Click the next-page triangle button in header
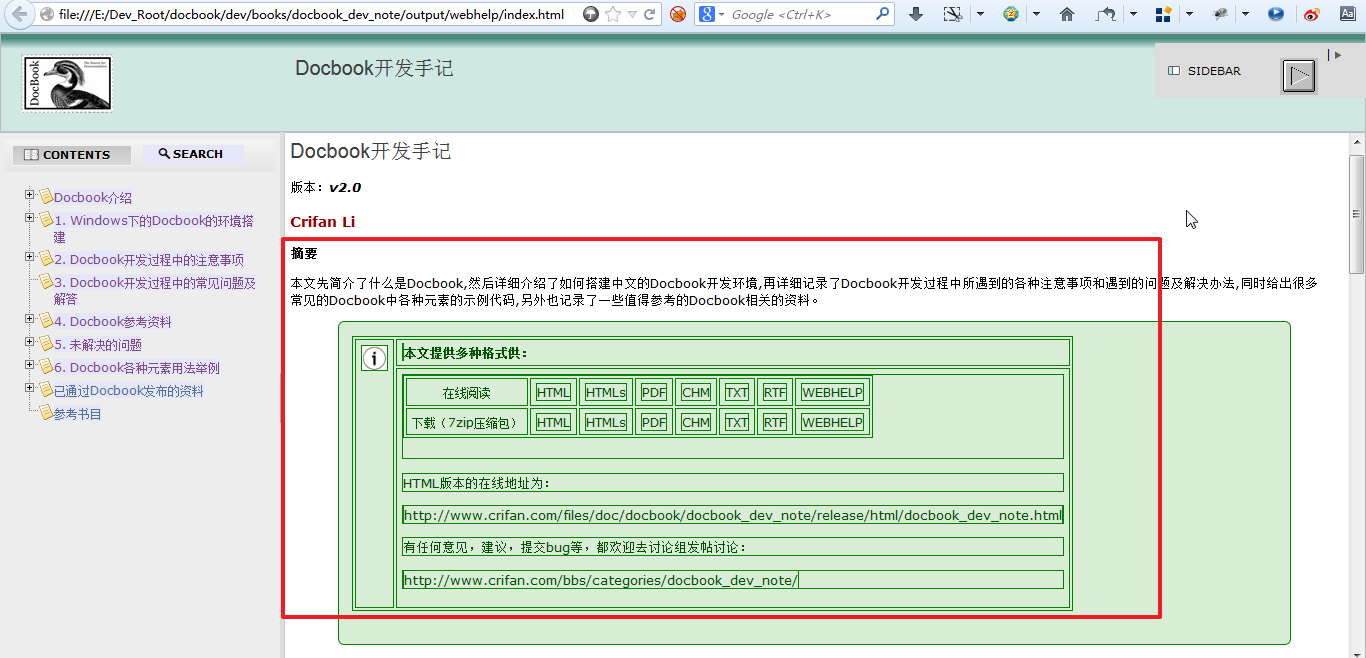Viewport: 1366px width, 658px height. pos(1299,76)
